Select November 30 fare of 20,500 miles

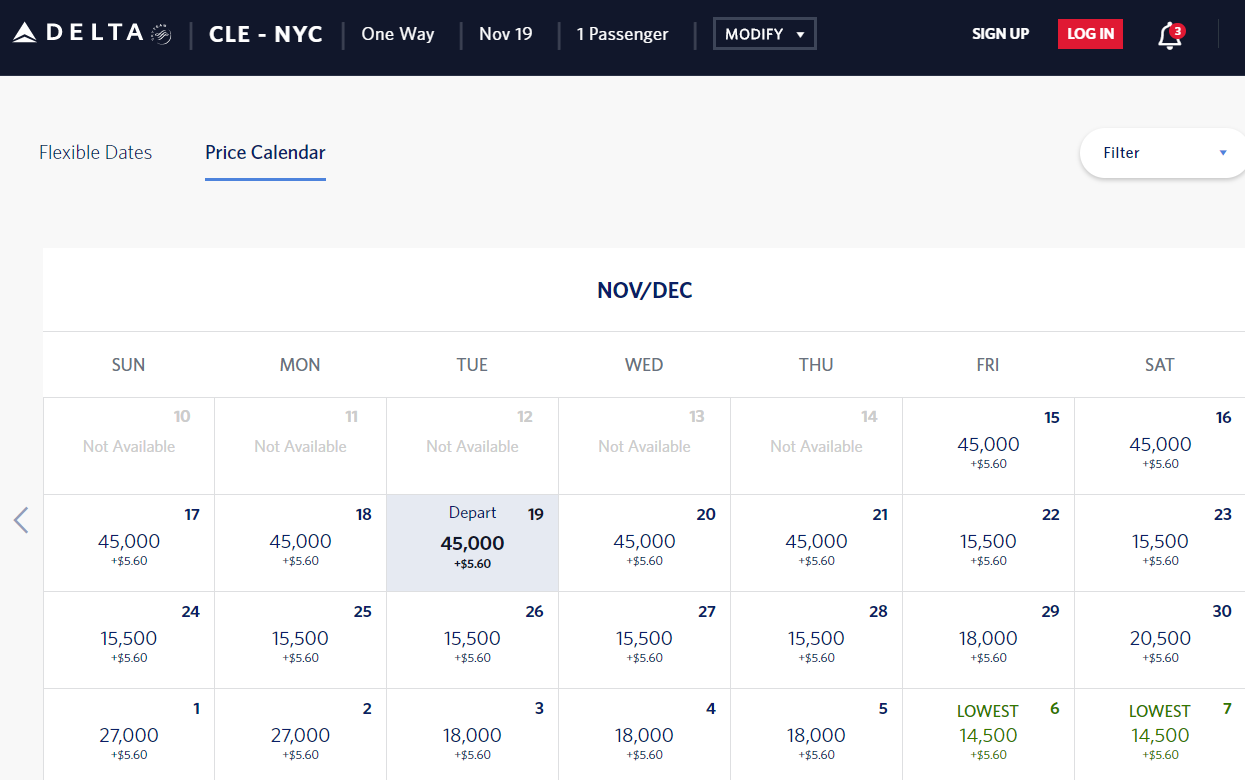tap(1160, 640)
